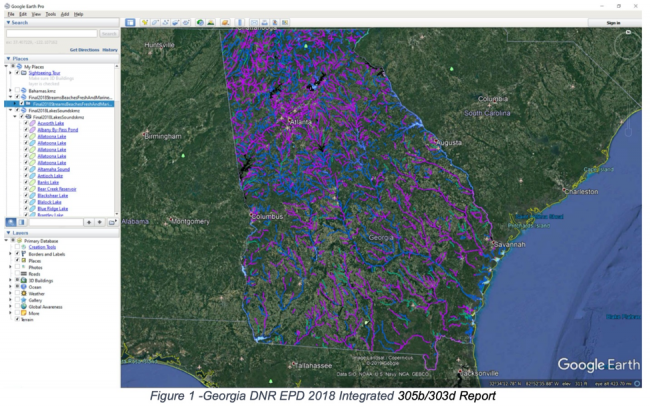Click the Sign in button

(x=611, y=22)
